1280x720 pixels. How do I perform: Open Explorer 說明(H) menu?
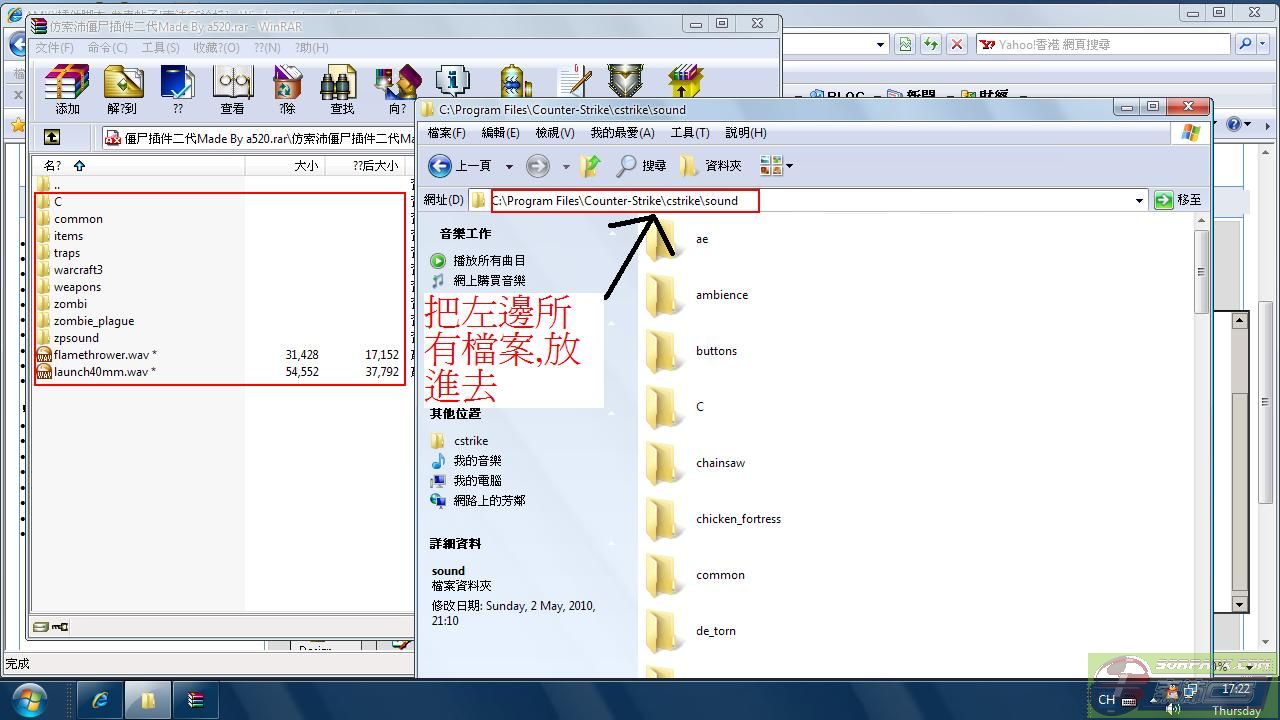point(746,133)
